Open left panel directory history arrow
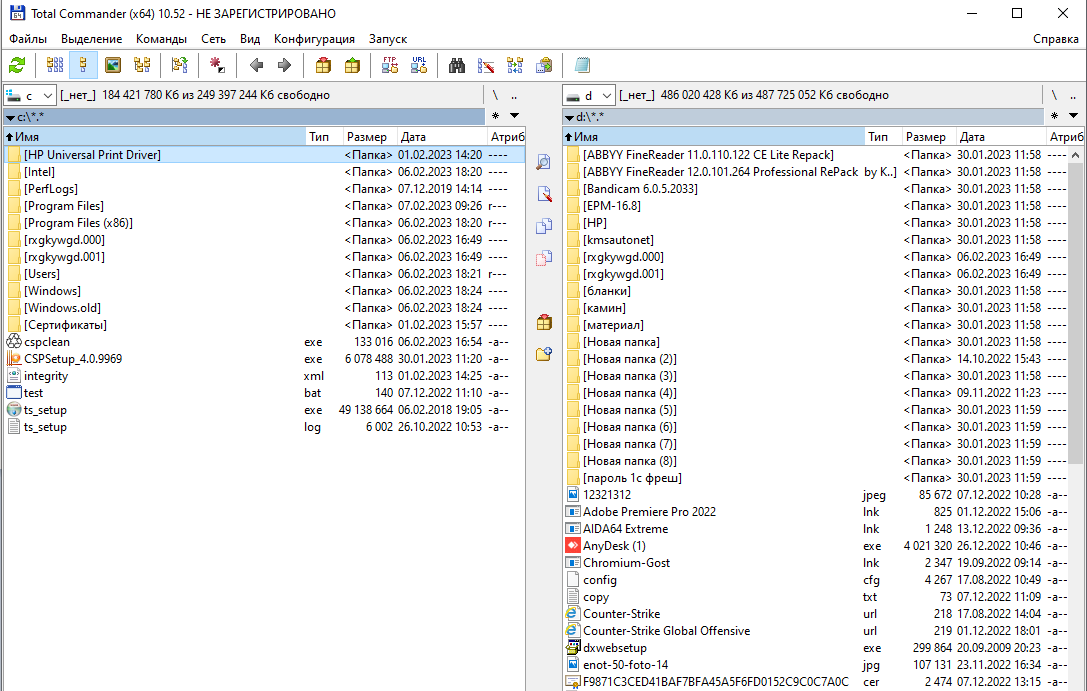1087x691 pixels. point(514,116)
